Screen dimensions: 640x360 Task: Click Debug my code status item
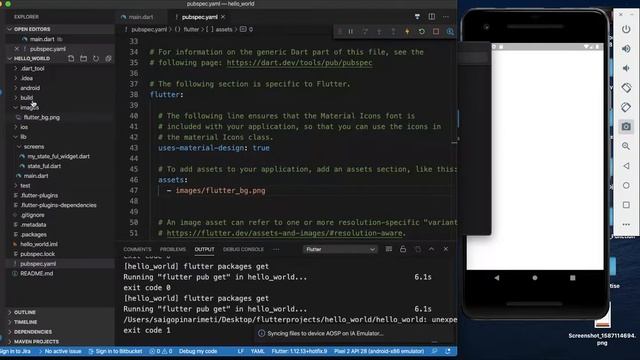198,351
